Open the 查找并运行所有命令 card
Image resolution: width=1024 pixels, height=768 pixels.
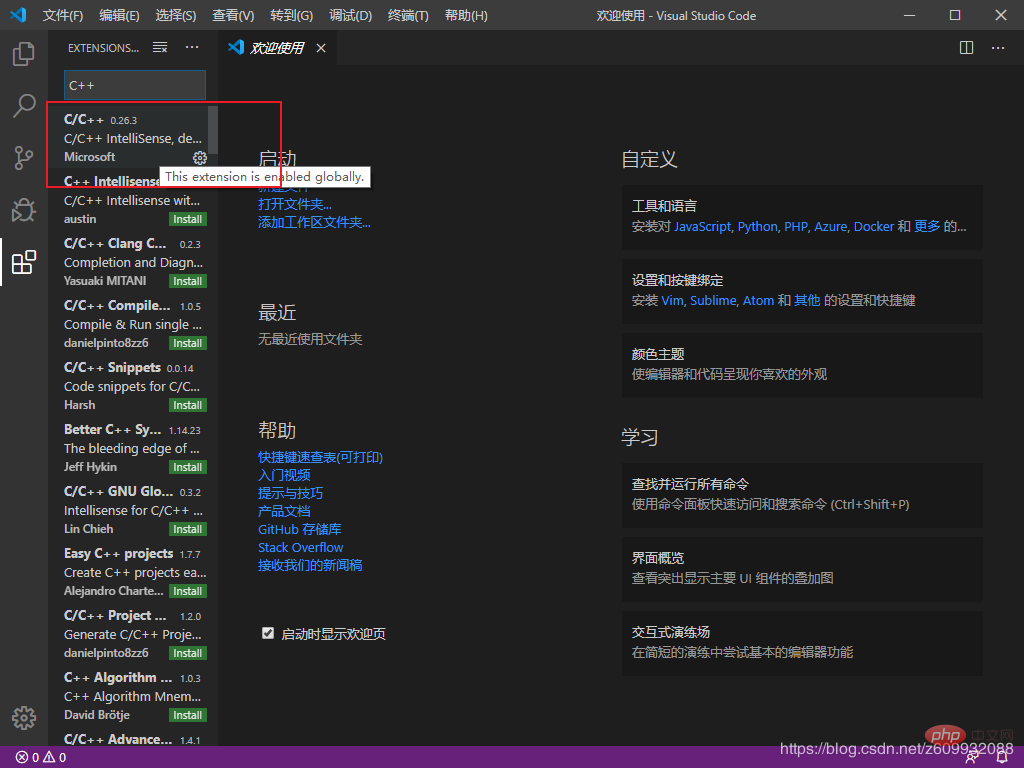(x=803, y=494)
